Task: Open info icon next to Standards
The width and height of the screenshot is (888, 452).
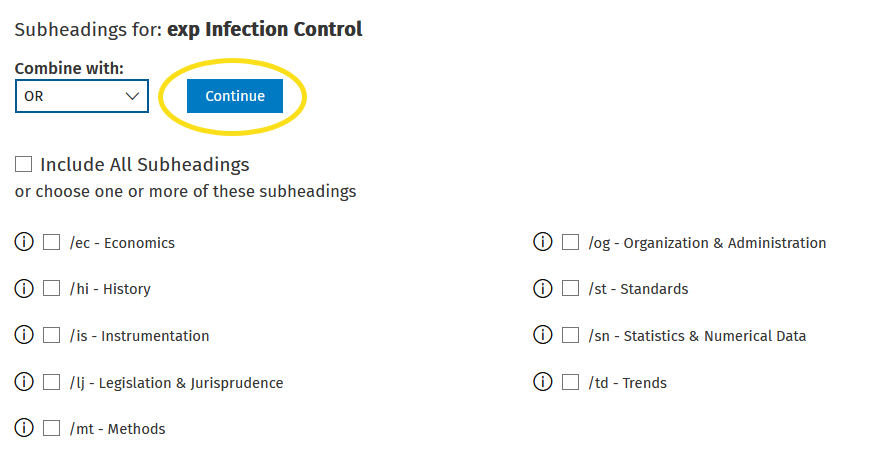Action: click(x=543, y=288)
